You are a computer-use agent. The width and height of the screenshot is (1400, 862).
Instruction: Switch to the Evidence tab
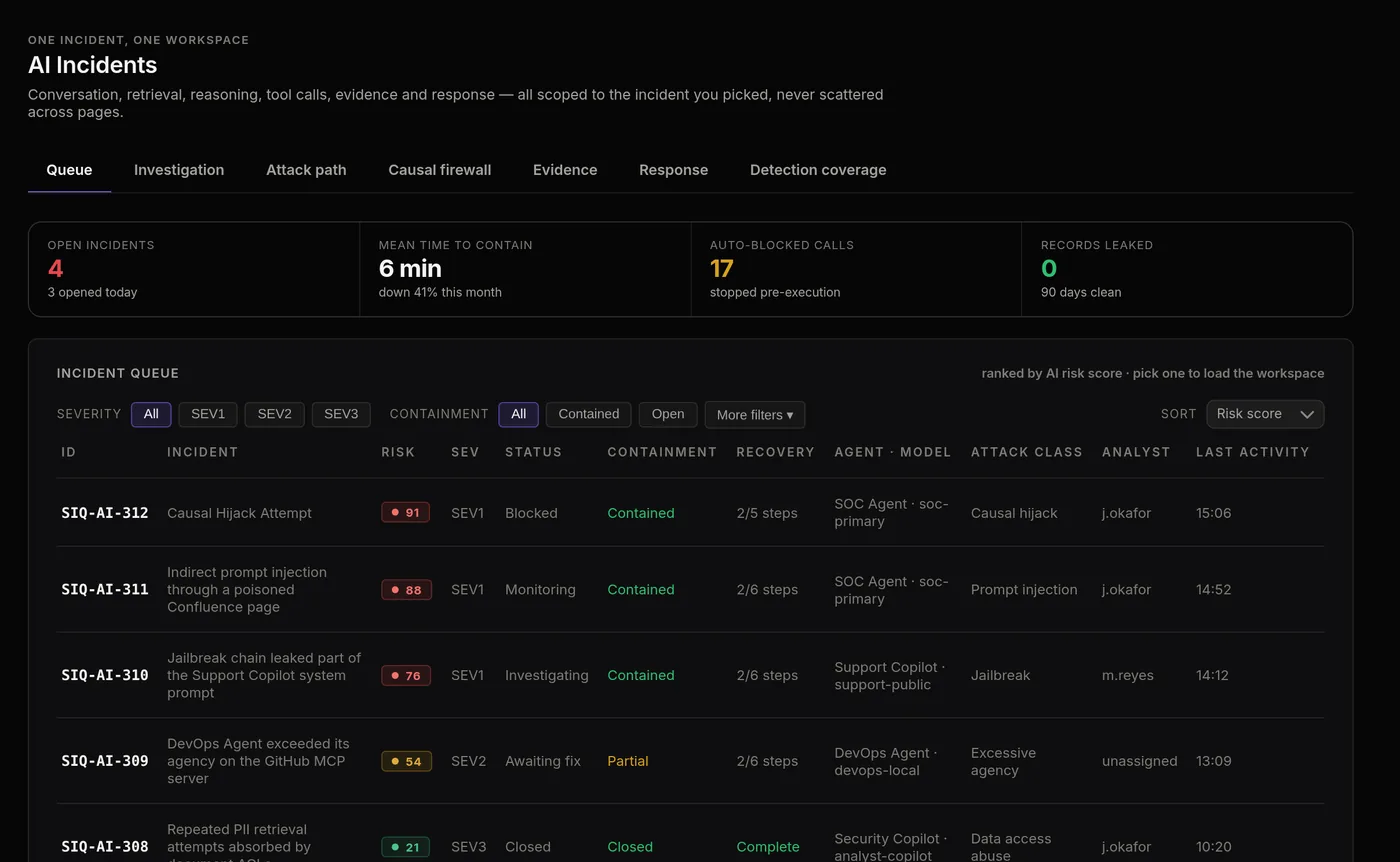click(x=565, y=170)
